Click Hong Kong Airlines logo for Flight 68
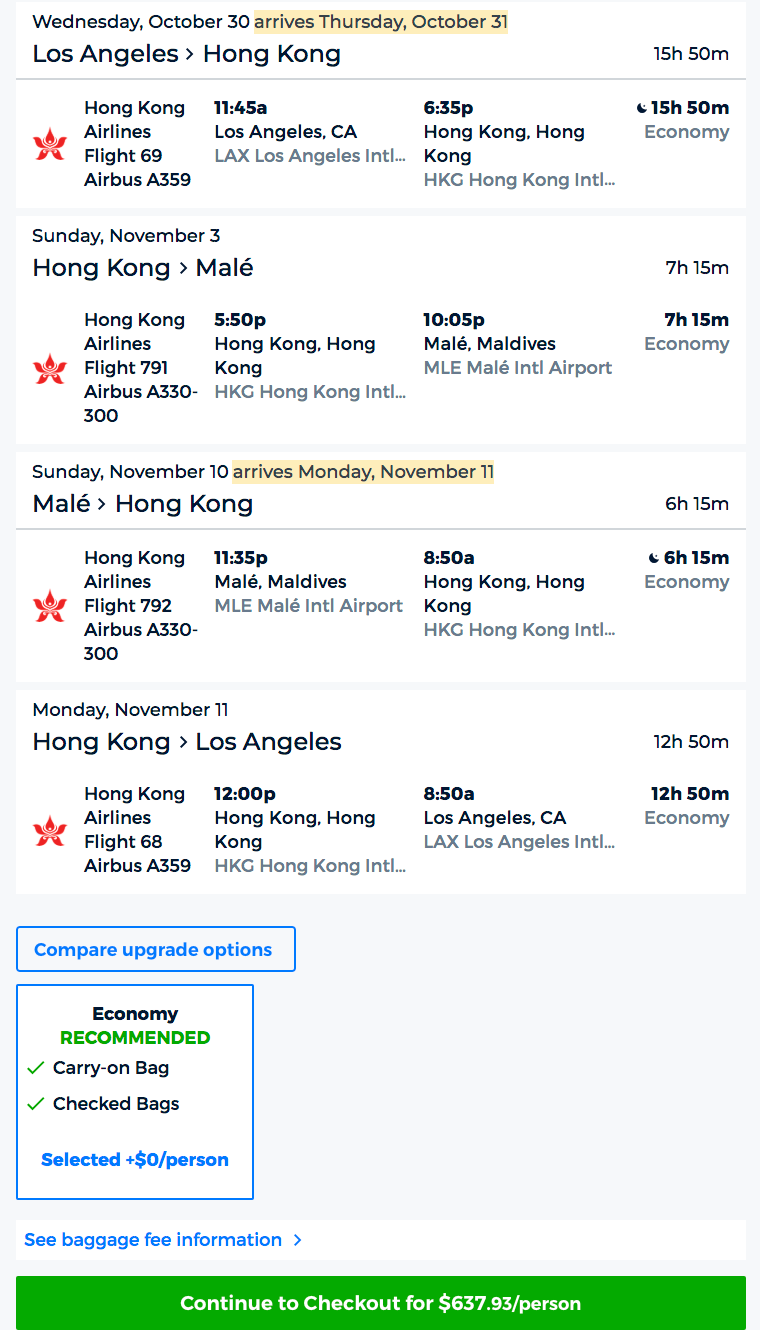 [49, 830]
